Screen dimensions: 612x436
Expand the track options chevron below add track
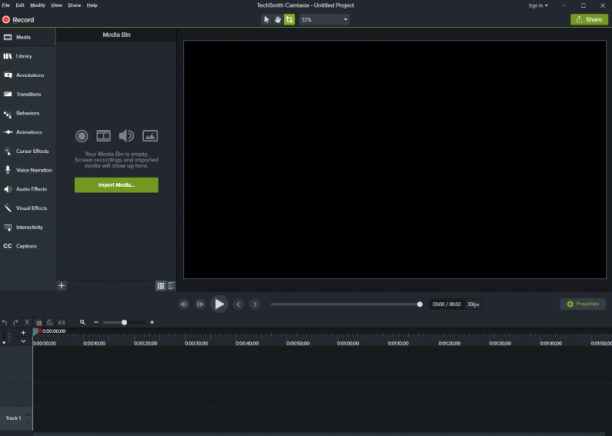[23, 341]
